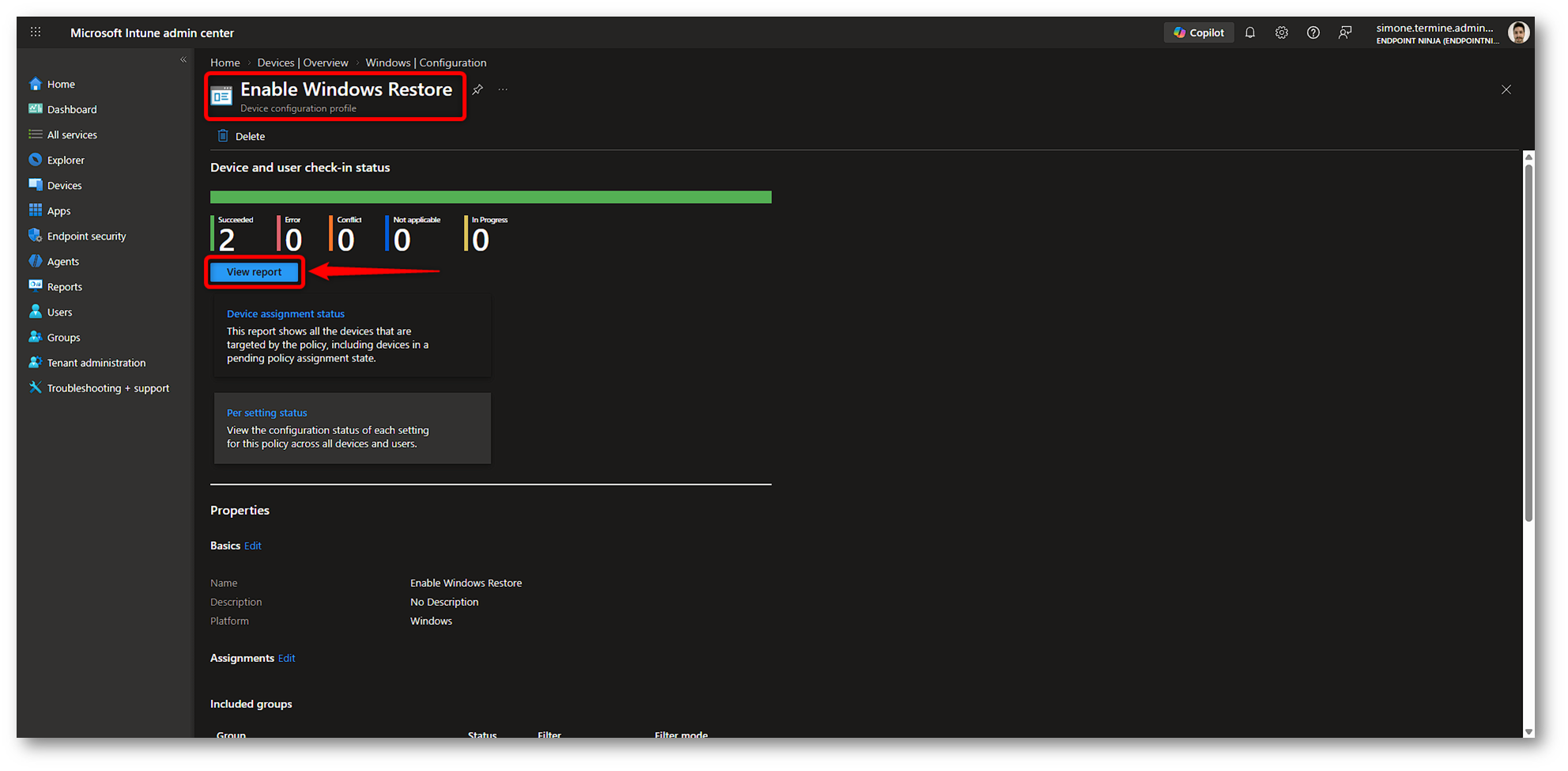
Task: Click the scrollbar down arrow
Action: [1528, 731]
